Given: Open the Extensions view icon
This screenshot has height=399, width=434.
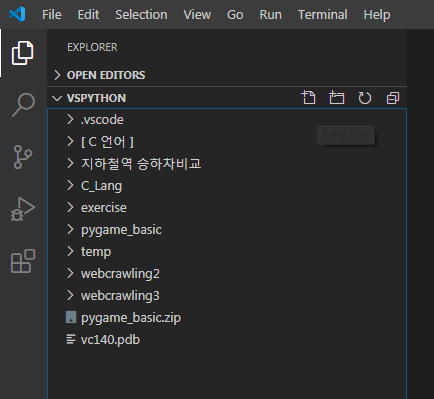Looking at the screenshot, I should tap(23, 261).
